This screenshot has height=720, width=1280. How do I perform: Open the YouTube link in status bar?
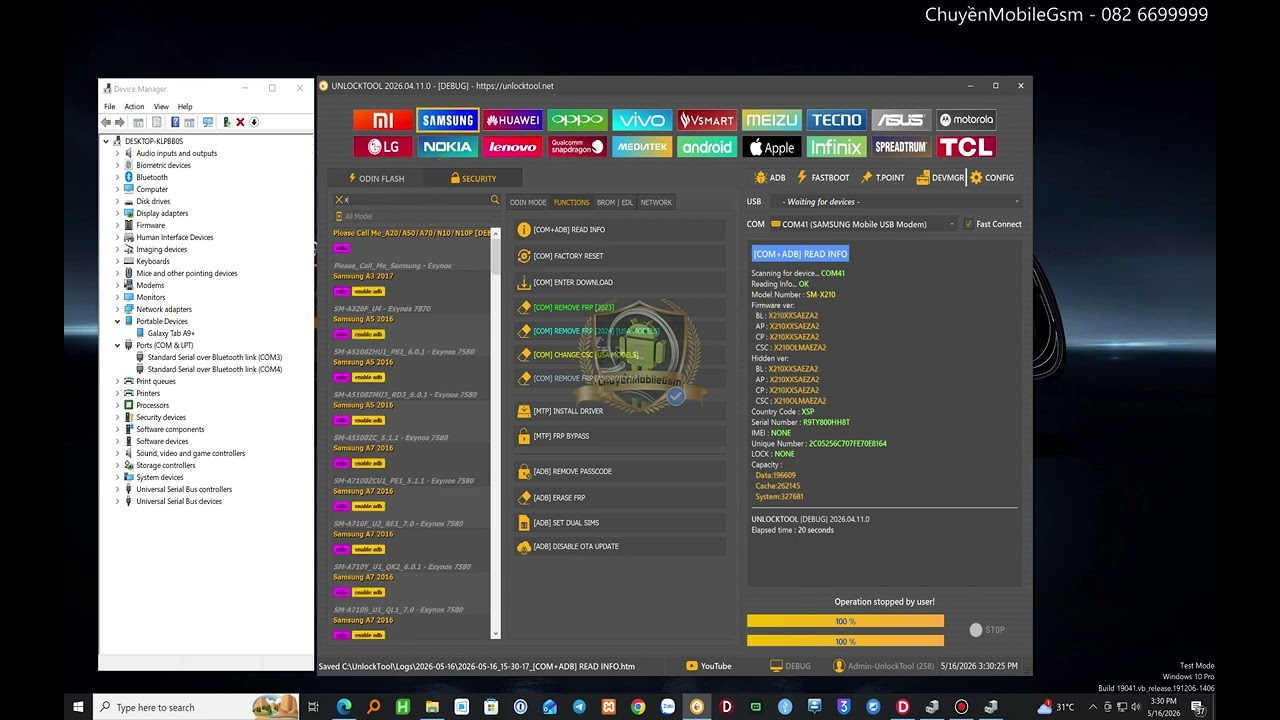[x=709, y=666]
